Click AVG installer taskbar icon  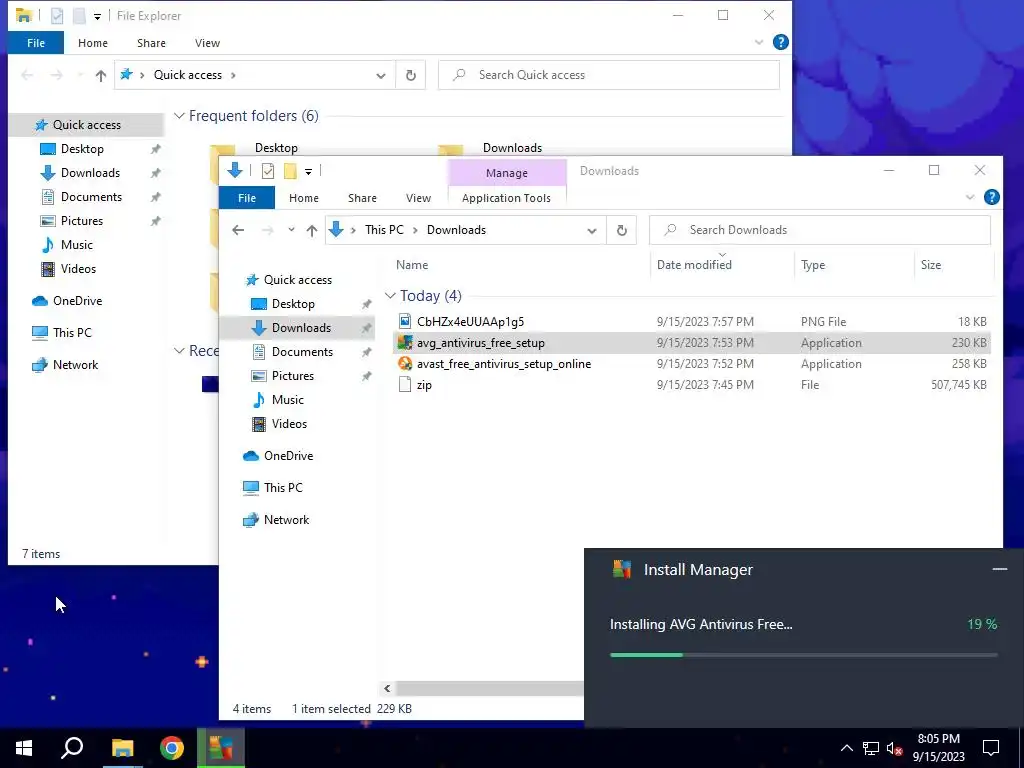point(221,748)
